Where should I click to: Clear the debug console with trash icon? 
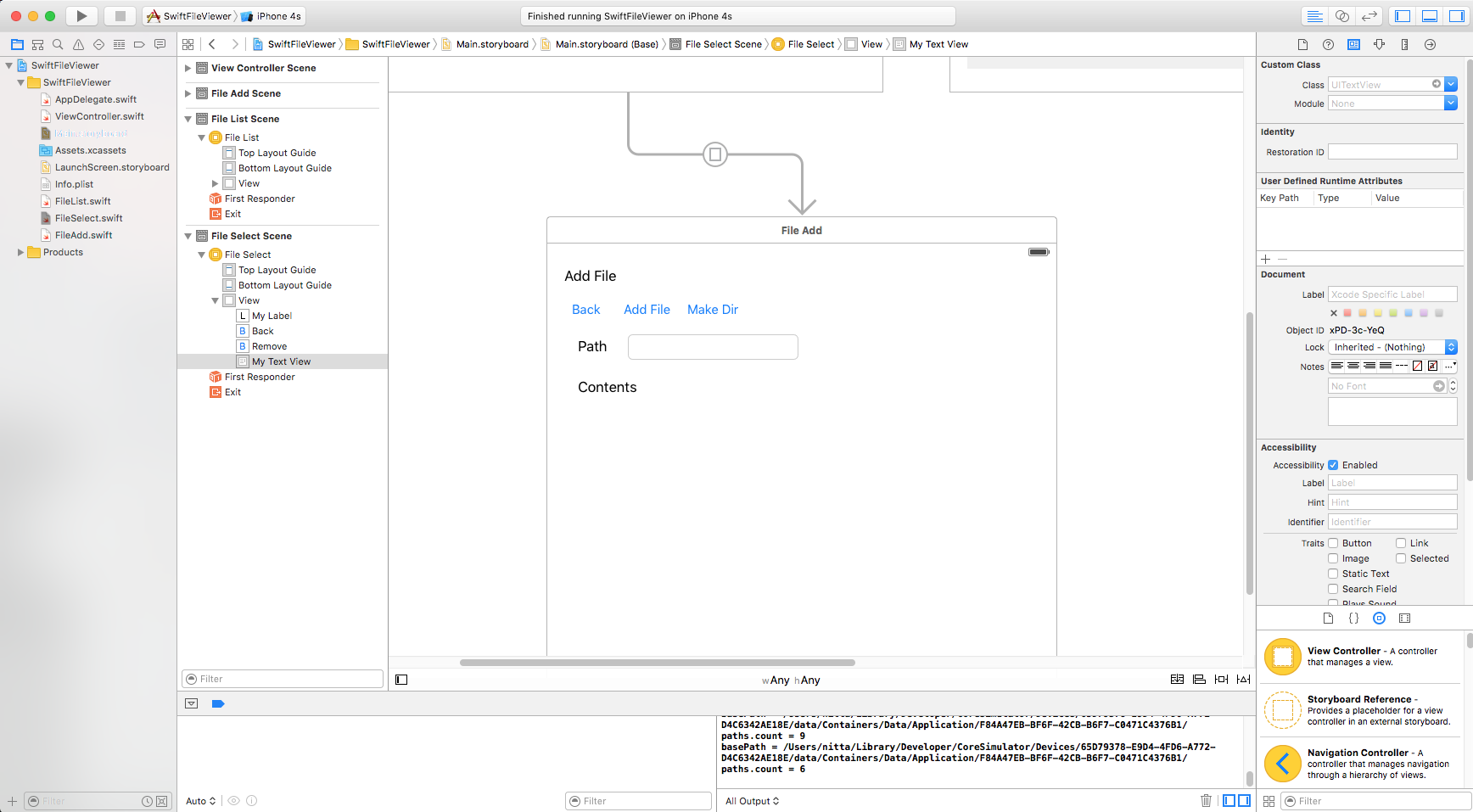click(1206, 800)
